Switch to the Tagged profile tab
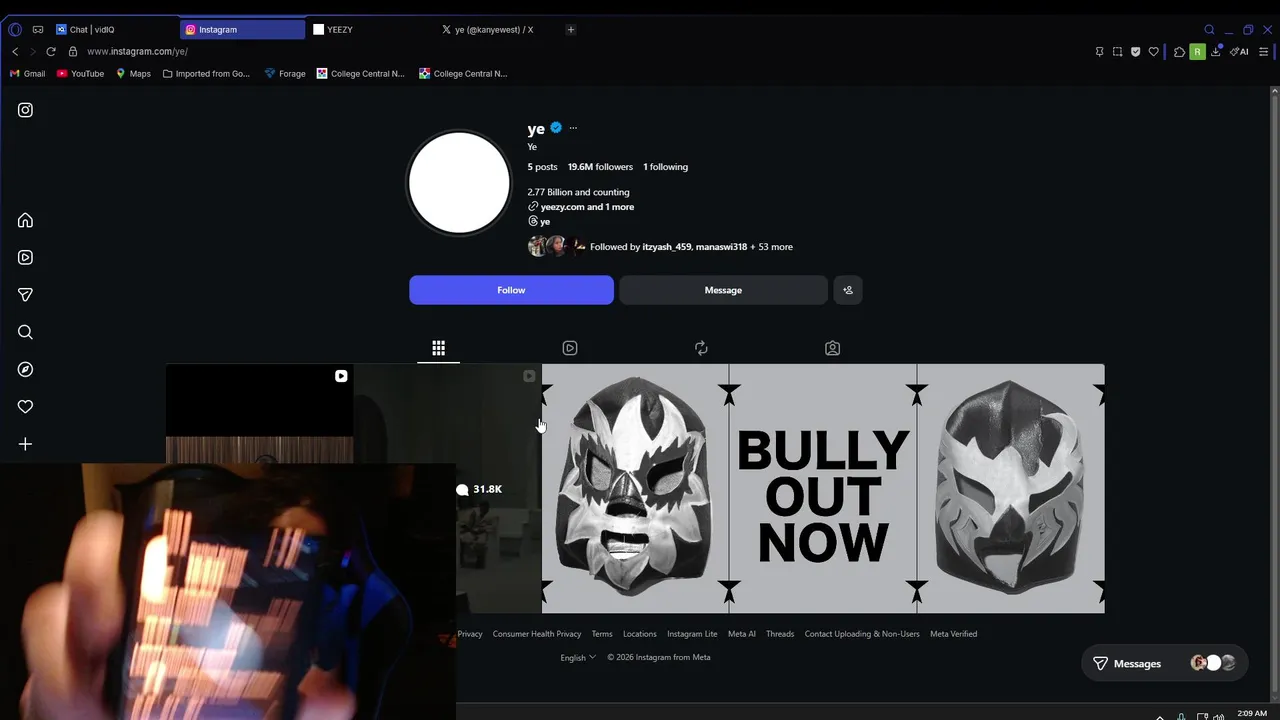Image resolution: width=1280 pixels, height=720 pixels. coord(832,348)
